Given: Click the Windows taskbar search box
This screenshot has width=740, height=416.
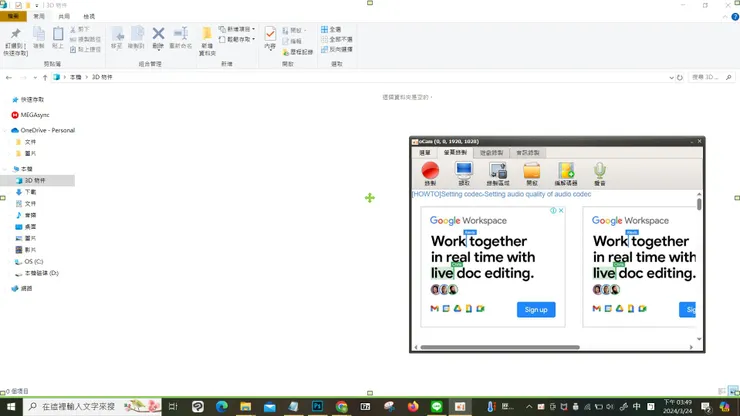Looking at the screenshot, I should coord(92,407).
